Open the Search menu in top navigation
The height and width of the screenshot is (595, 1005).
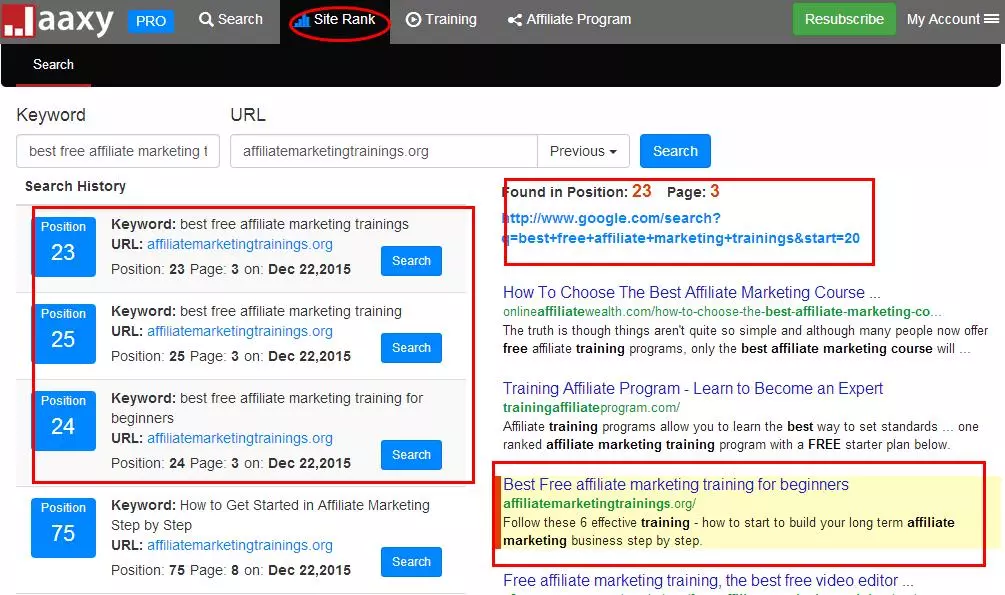(x=231, y=19)
